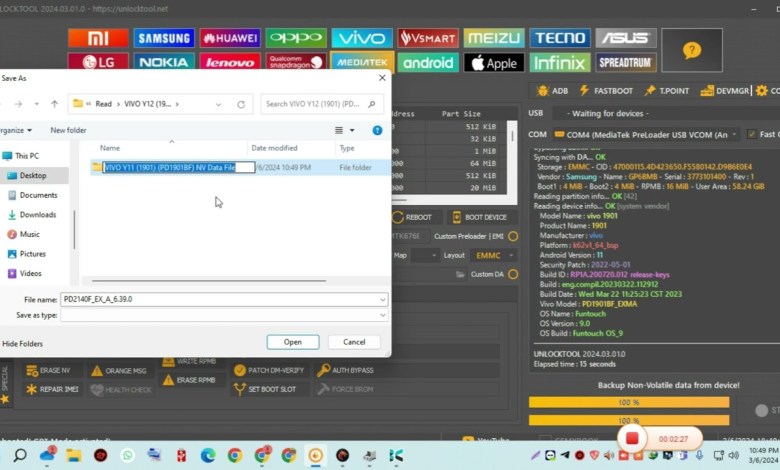
Task: Click the Open button
Action: [x=292, y=342]
